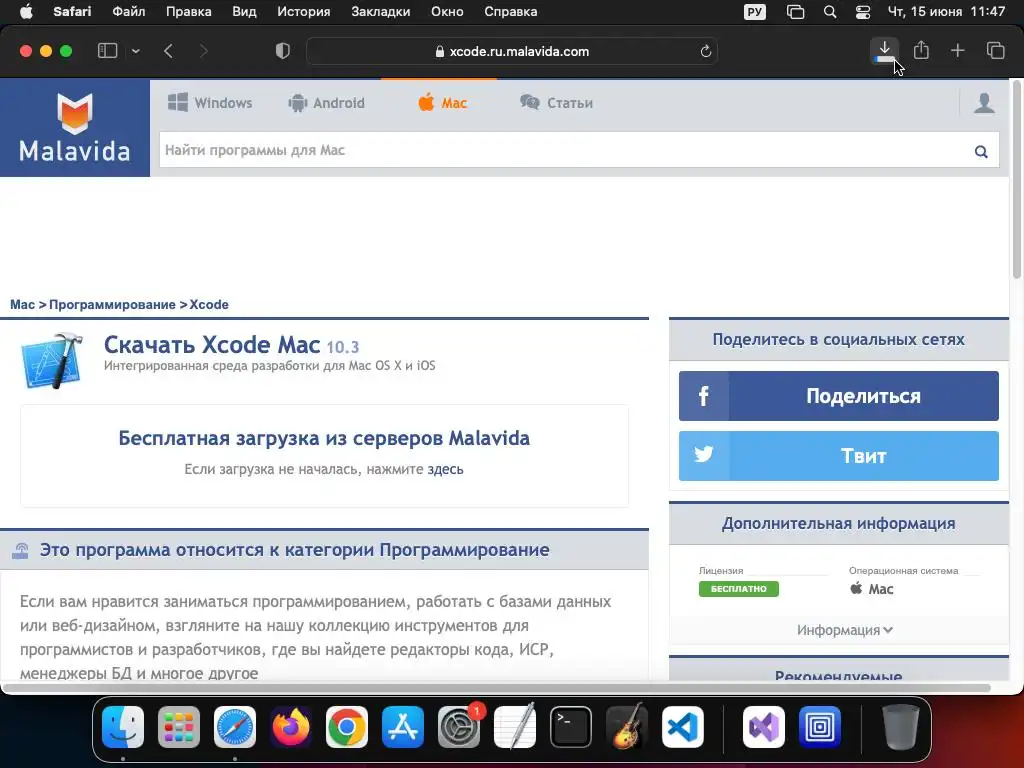Open Control Center
Image resolution: width=1024 pixels, height=768 pixels.
click(x=863, y=12)
